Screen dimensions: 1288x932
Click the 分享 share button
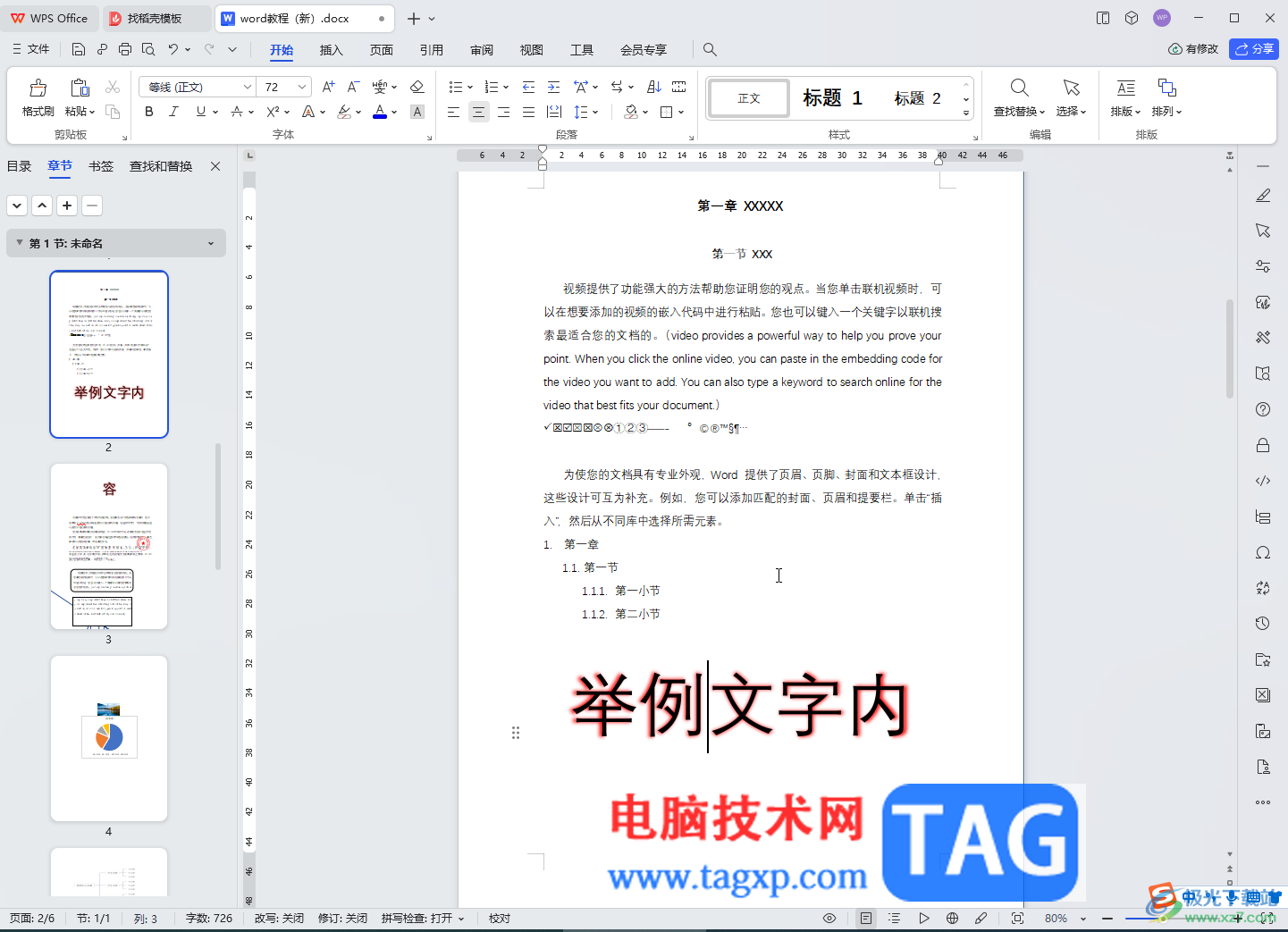[1254, 49]
